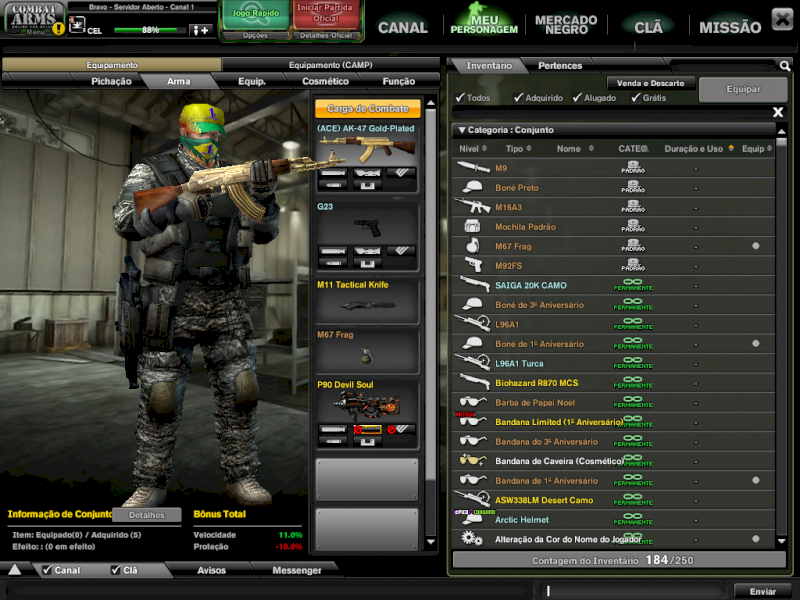Viewport: 800px width, 600px height.
Task: Click the Enviar chat button
Action: click(x=762, y=591)
